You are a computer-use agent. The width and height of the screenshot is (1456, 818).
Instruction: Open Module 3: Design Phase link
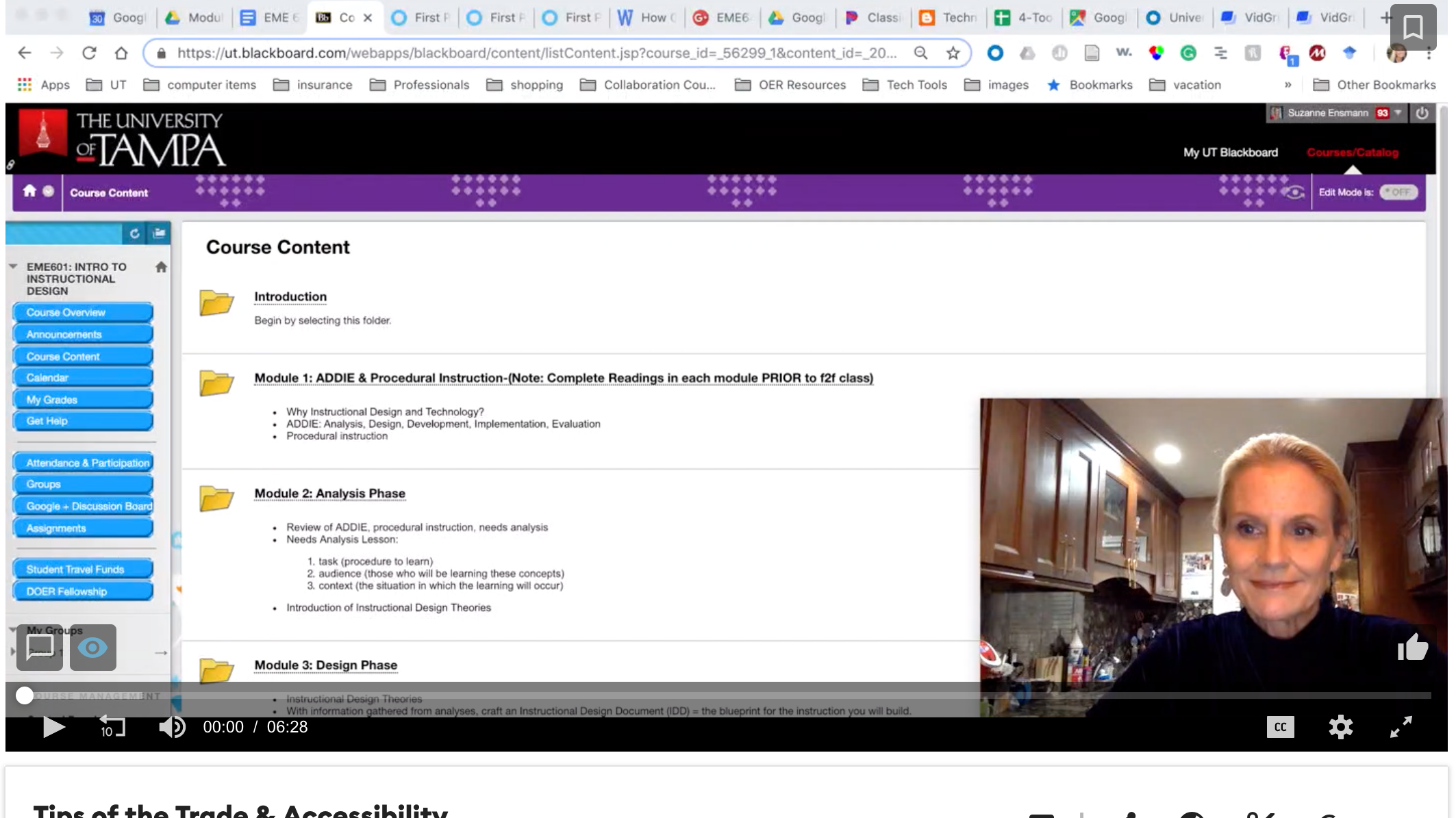[x=325, y=665]
